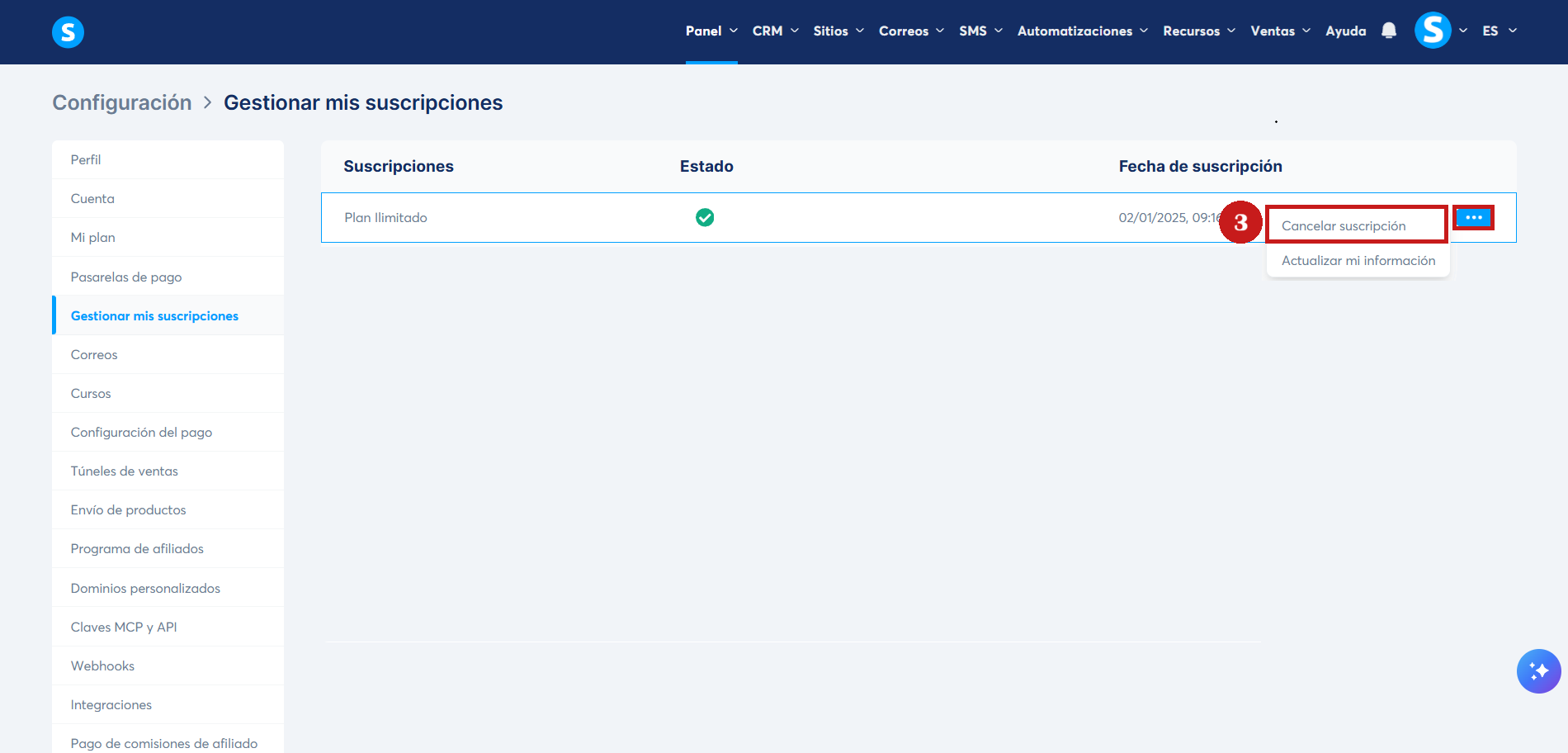The width and height of the screenshot is (1568, 753).
Task: Choose Actualizar mi información option
Action: click(1358, 261)
